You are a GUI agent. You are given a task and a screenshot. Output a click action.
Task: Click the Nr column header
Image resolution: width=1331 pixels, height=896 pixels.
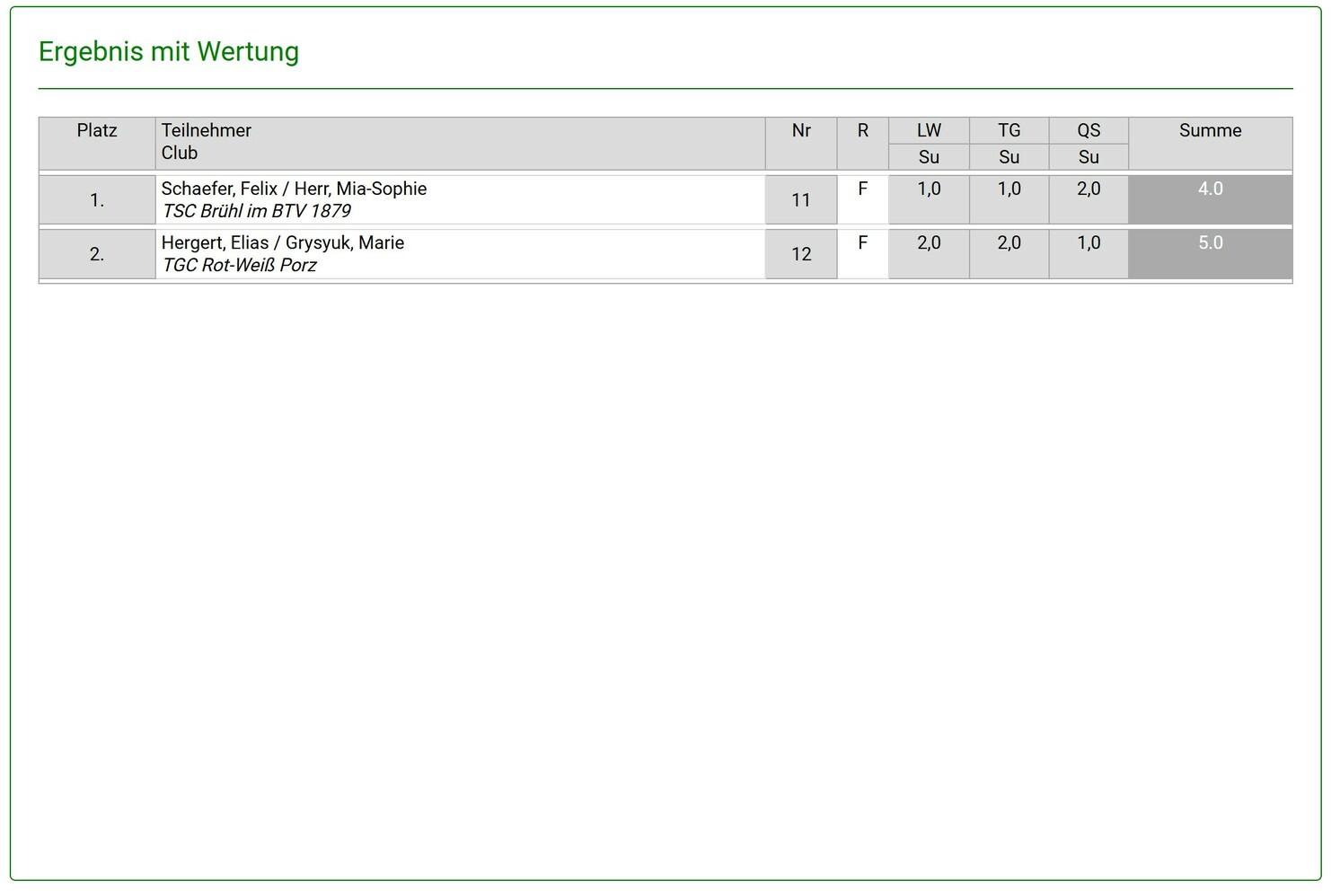click(x=801, y=131)
